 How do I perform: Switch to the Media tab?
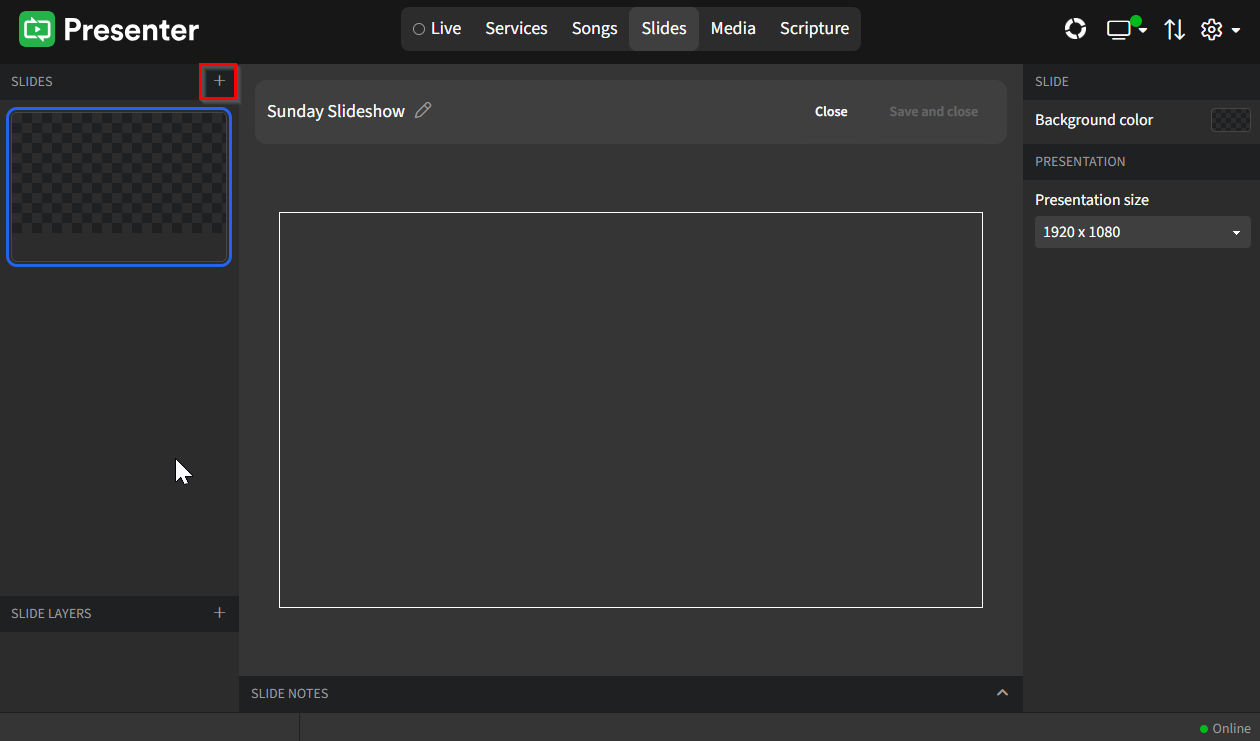(733, 28)
